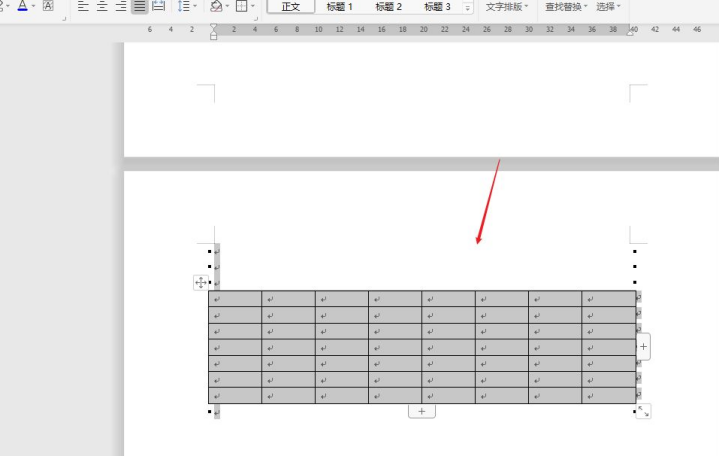Viewport: 720px width, 458px height.
Task: Align paragraph text to the left
Action: (83, 6)
